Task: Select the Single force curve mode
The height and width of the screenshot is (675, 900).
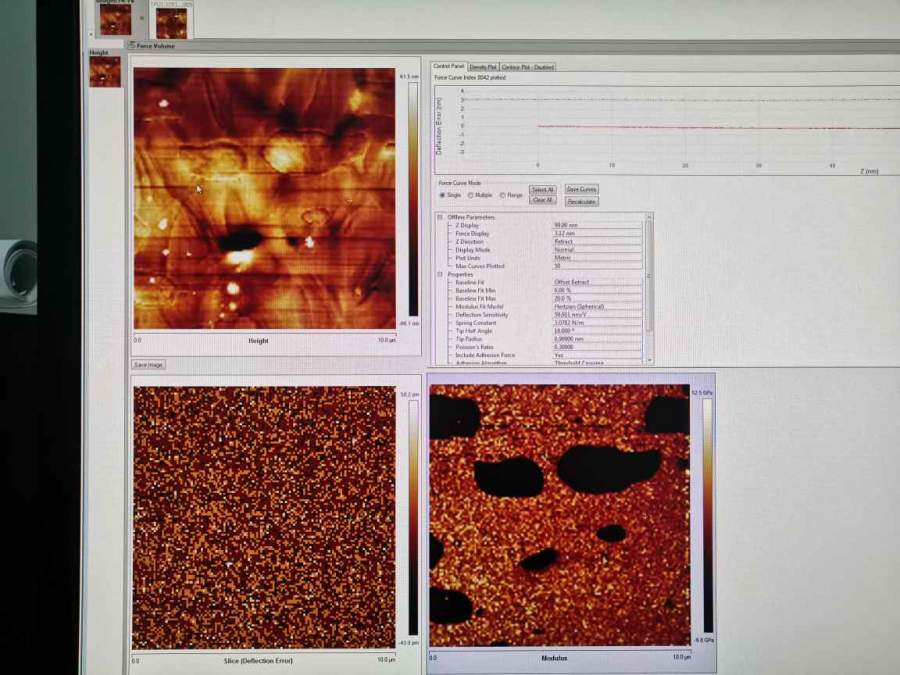Action: point(442,195)
